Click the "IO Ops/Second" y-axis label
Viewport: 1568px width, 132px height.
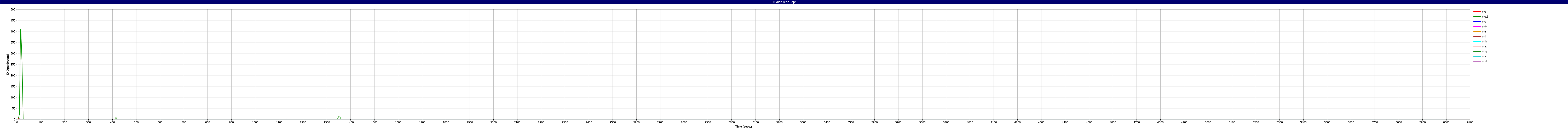tap(8, 65)
